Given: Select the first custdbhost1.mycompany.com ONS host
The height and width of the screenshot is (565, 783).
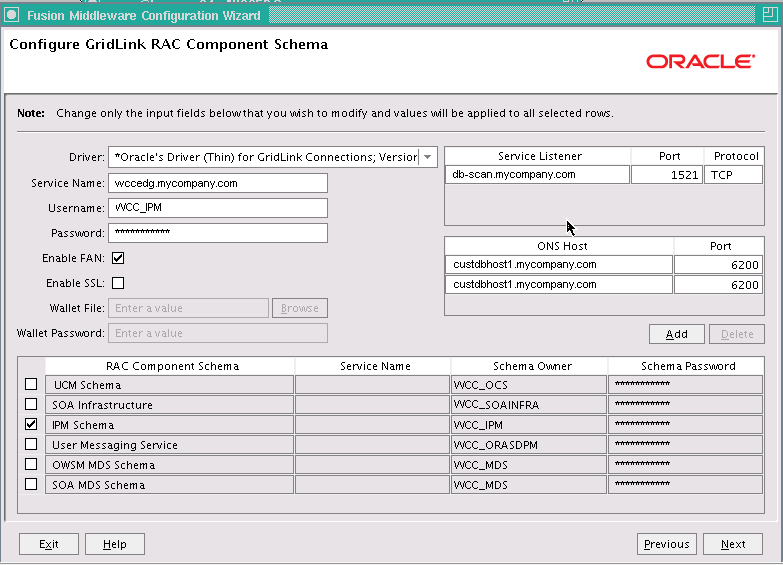Looking at the screenshot, I should (559, 265).
